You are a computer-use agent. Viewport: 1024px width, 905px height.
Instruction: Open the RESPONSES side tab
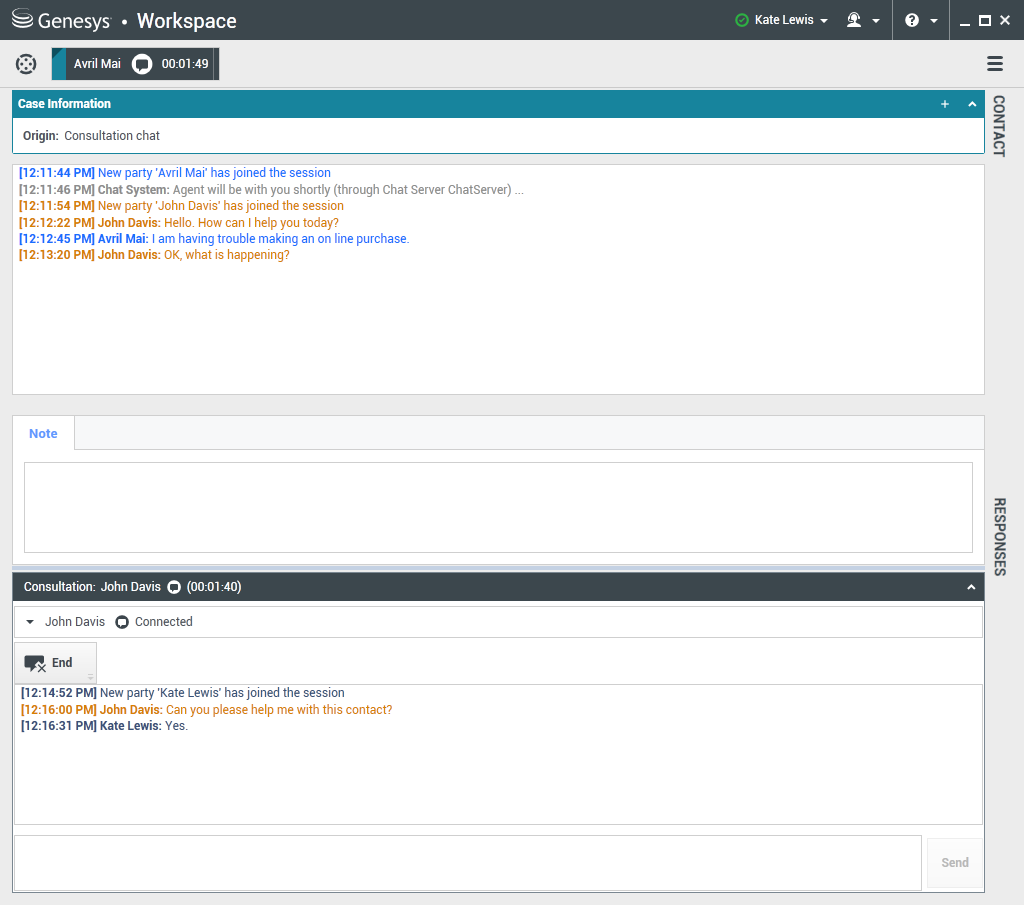tap(998, 536)
